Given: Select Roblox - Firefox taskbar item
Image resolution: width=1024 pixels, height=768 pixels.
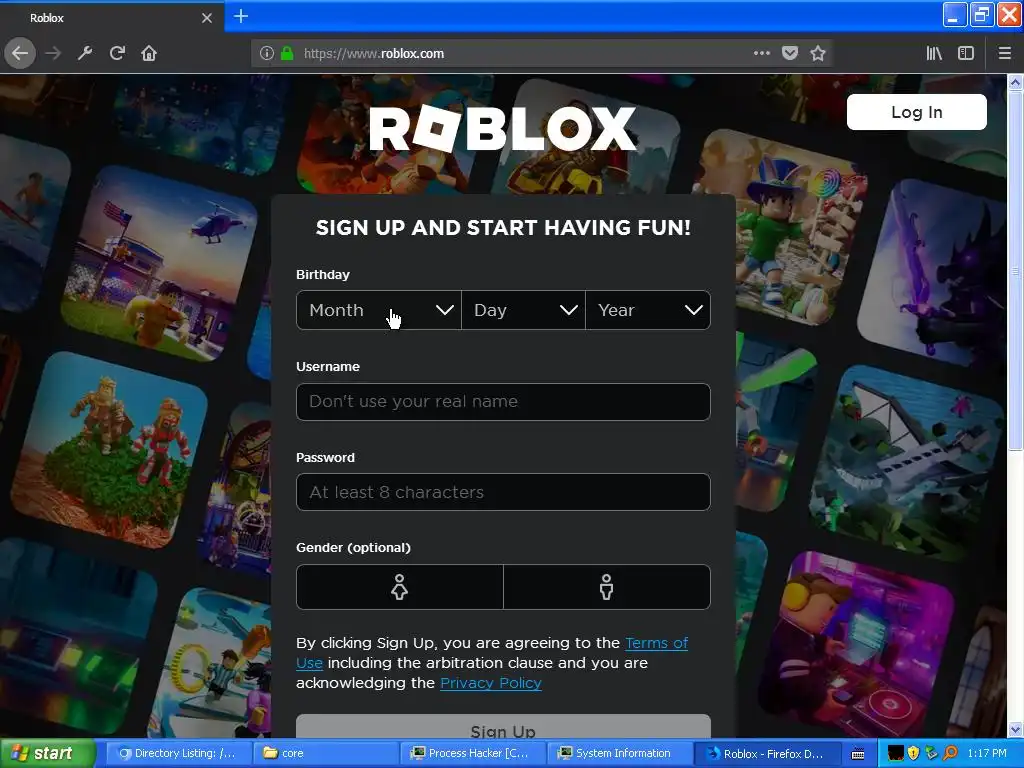Looking at the screenshot, I should click(x=765, y=753).
